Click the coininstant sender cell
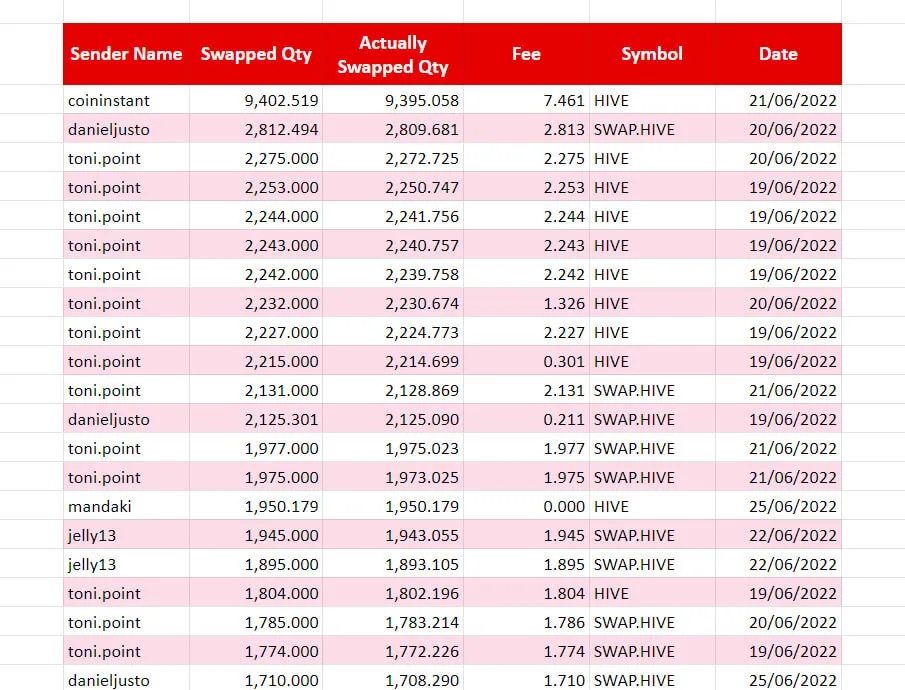The width and height of the screenshot is (905, 690). 126,100
